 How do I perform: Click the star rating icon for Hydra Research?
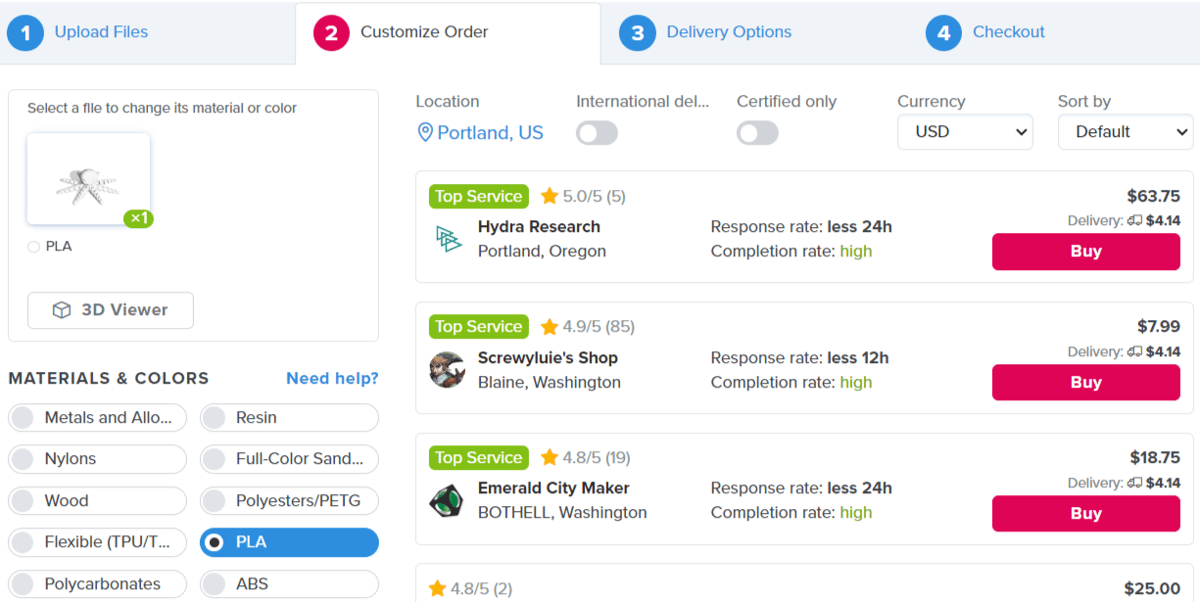coord(549,196)
